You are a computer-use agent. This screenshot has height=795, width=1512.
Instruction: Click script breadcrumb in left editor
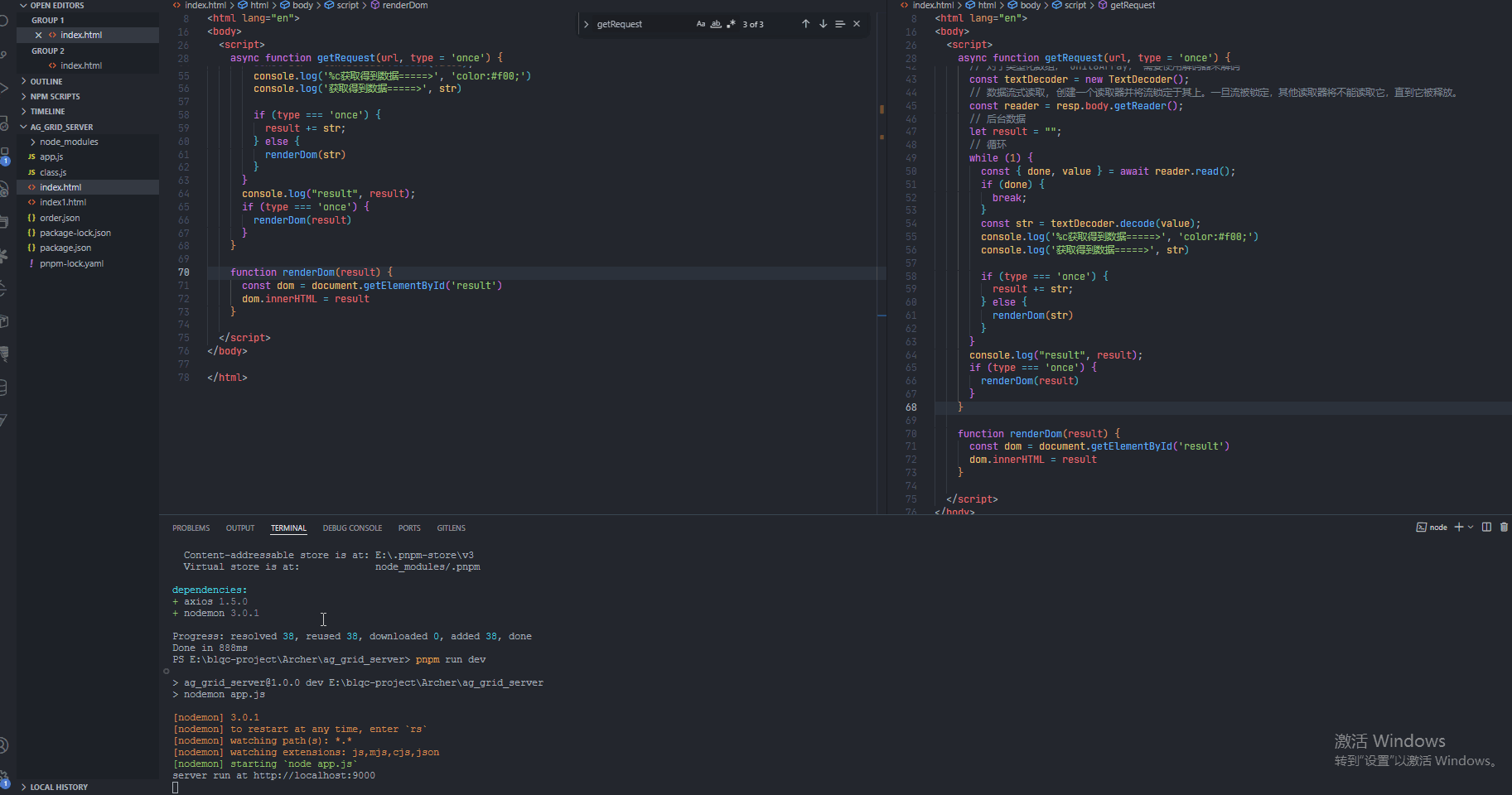pos(347,5)
